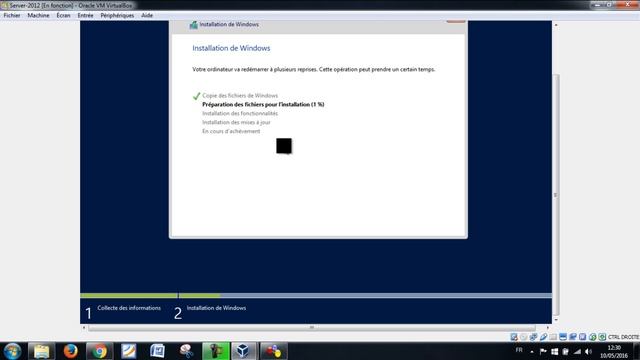Click the green checkmark beside Copie des fichiers
Viewport: 640px width, 360px height.
click(196, 96)
